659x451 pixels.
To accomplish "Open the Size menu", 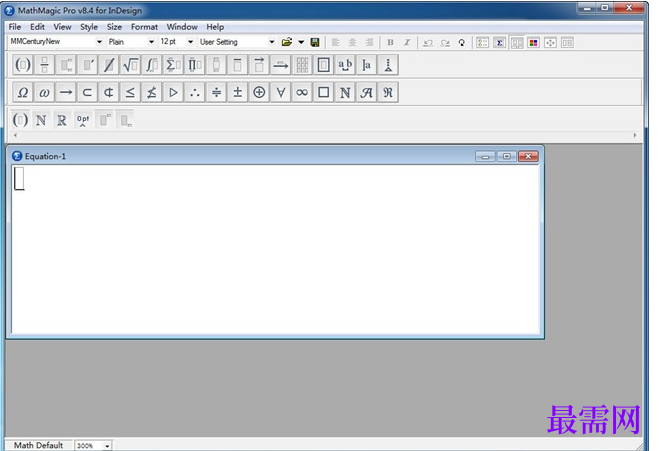I will [x=114, y=27].
